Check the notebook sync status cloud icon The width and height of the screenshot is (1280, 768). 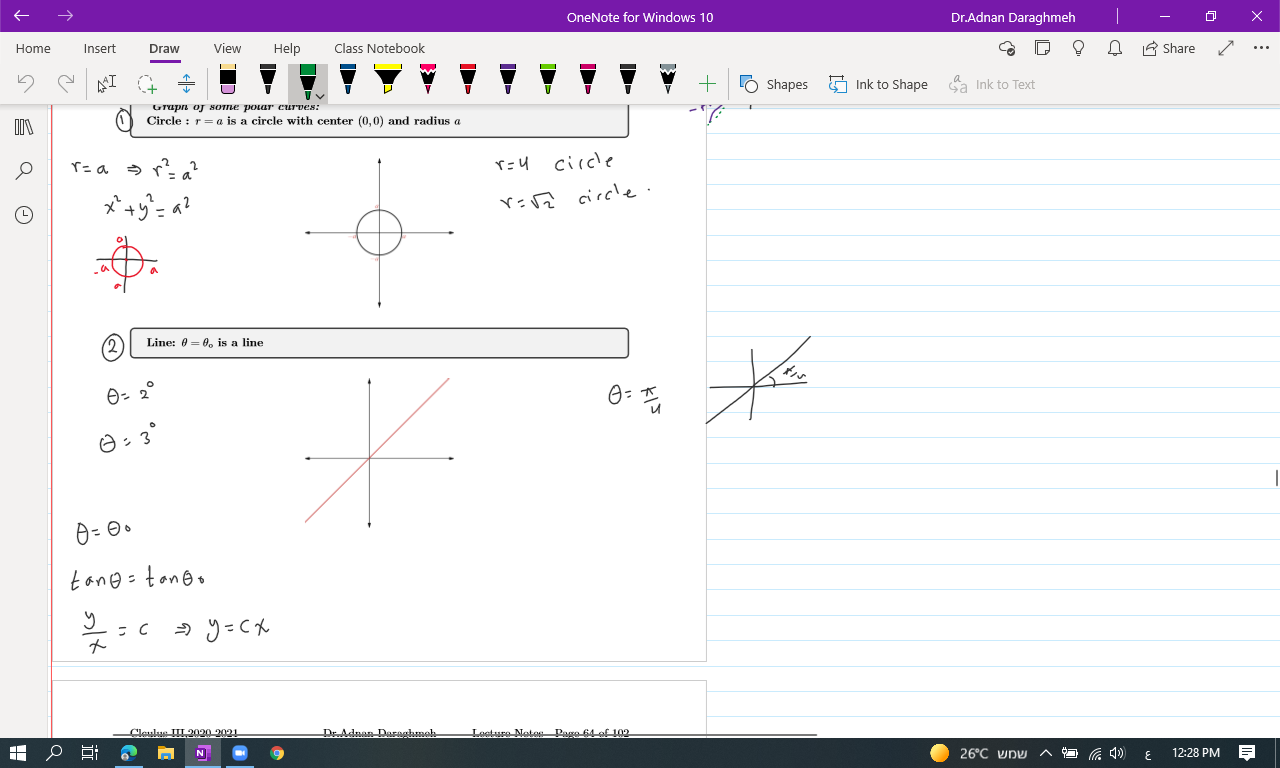(x=1007, y=48)
